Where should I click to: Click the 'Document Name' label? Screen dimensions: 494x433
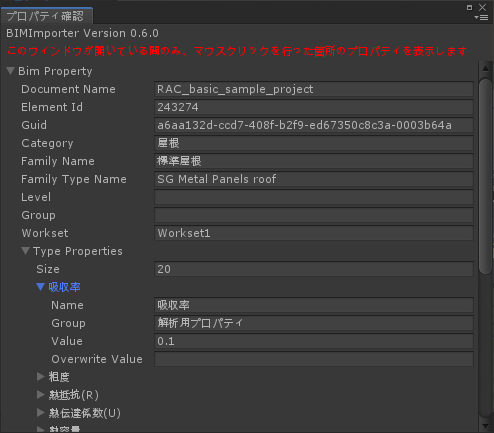pyautogui.click(x=68, y=89)
